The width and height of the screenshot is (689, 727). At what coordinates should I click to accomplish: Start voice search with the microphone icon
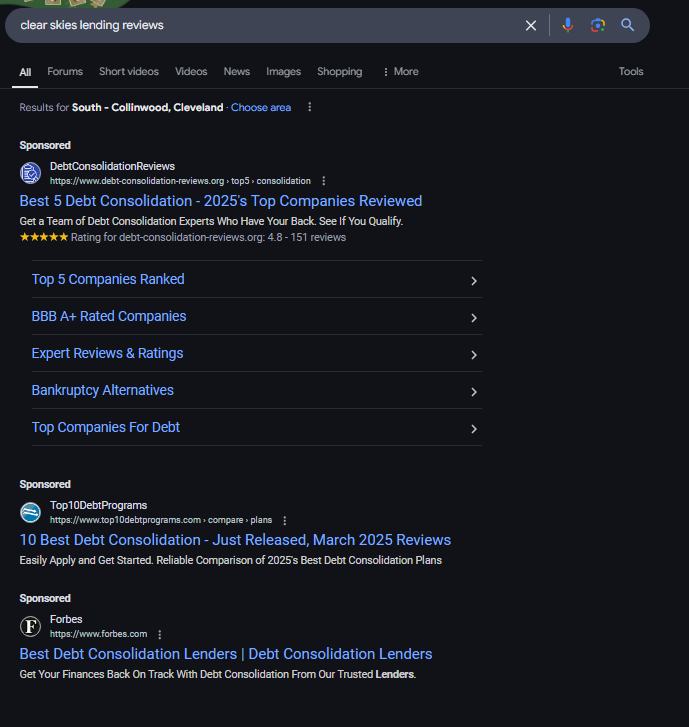click(x=568, y=25)
